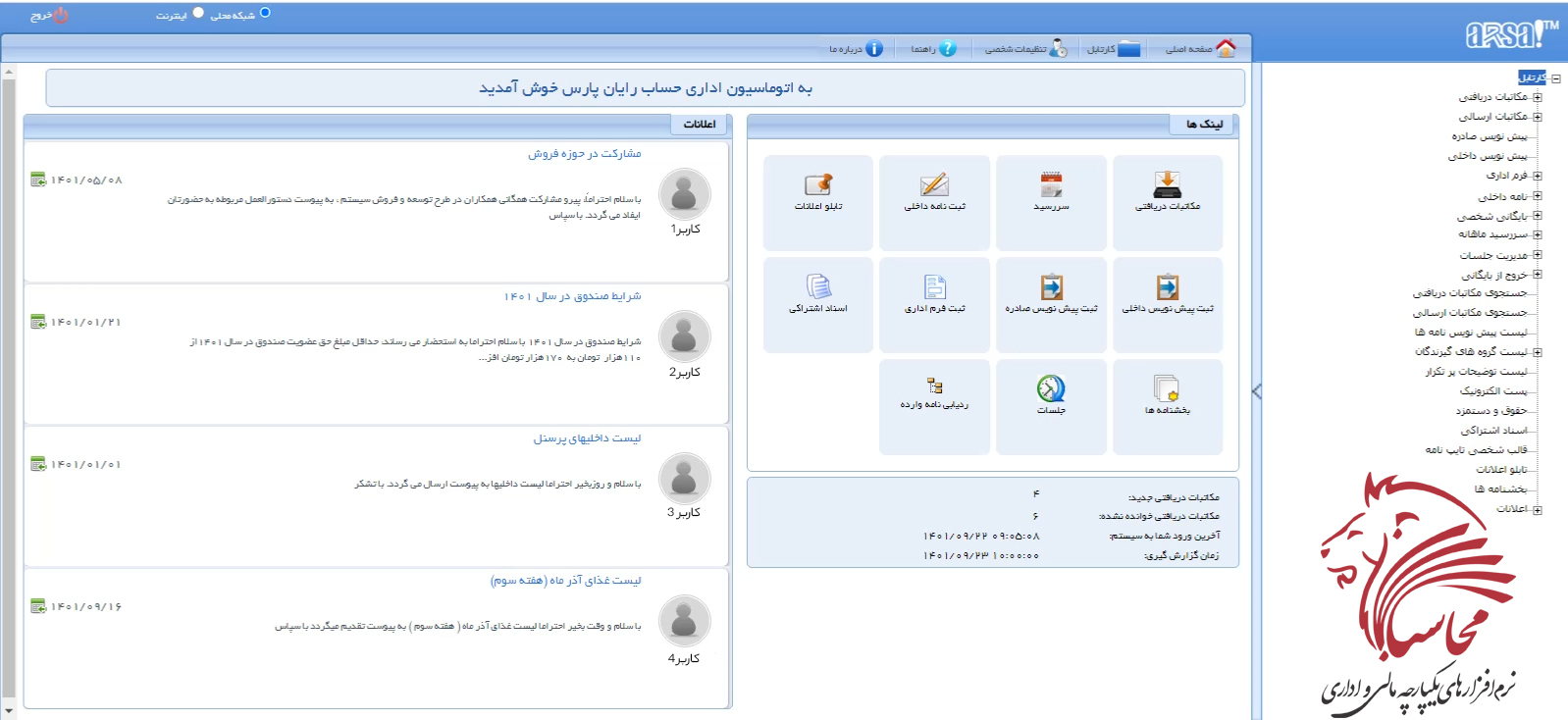Screen dimensions: 1568x720
Task: Collapse the sidebar with the splitter arrow
Action: tap(1257, 391)
